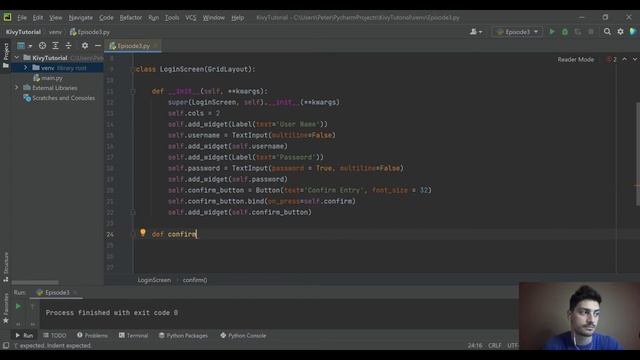Open the View menu
The height and width of the screenshot is (360, 640).
click(56, 18)
